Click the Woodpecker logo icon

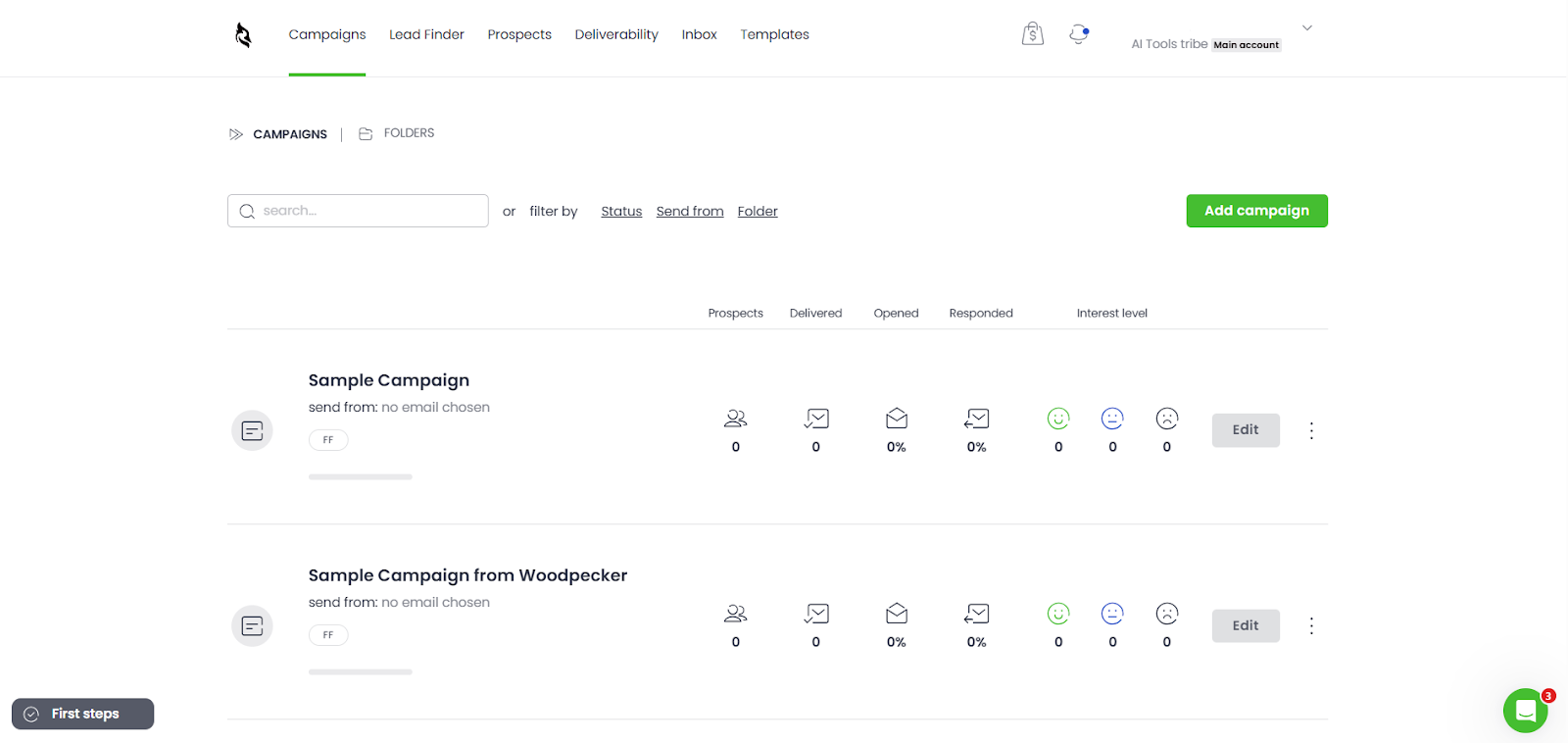coord(243,35)
